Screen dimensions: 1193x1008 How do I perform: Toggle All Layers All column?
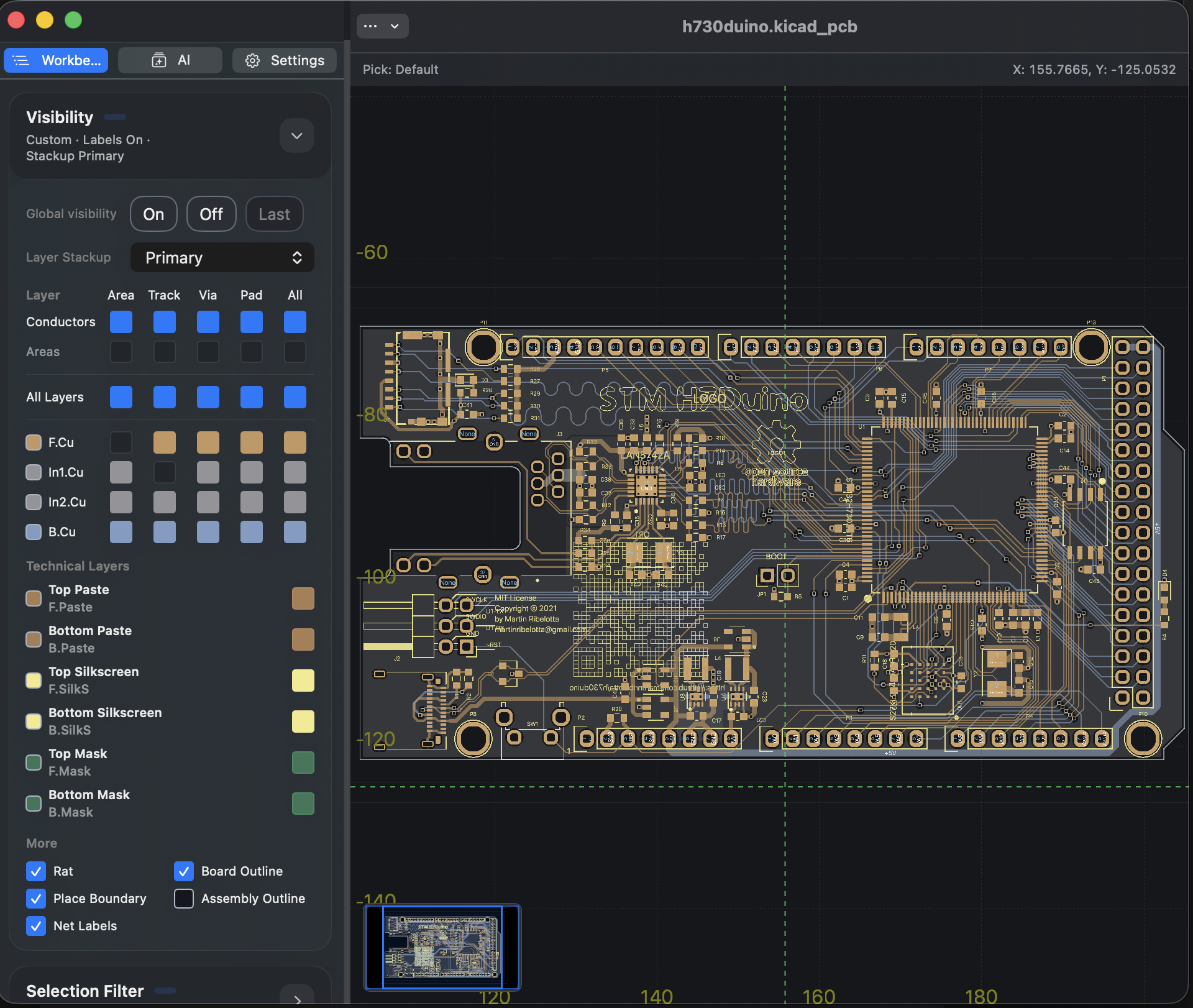point(295,397)
